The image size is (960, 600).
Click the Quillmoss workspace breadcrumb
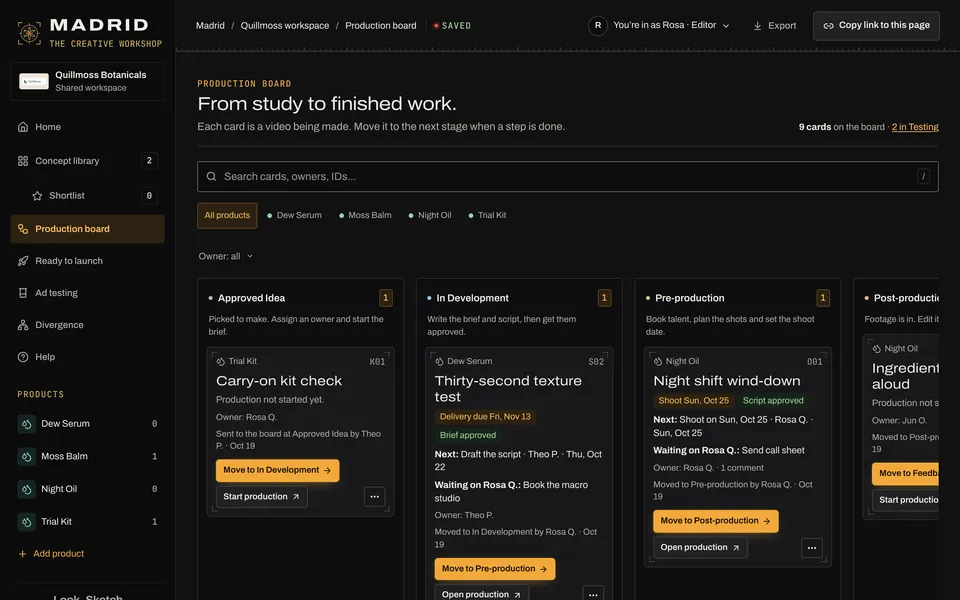pos(285,26)
